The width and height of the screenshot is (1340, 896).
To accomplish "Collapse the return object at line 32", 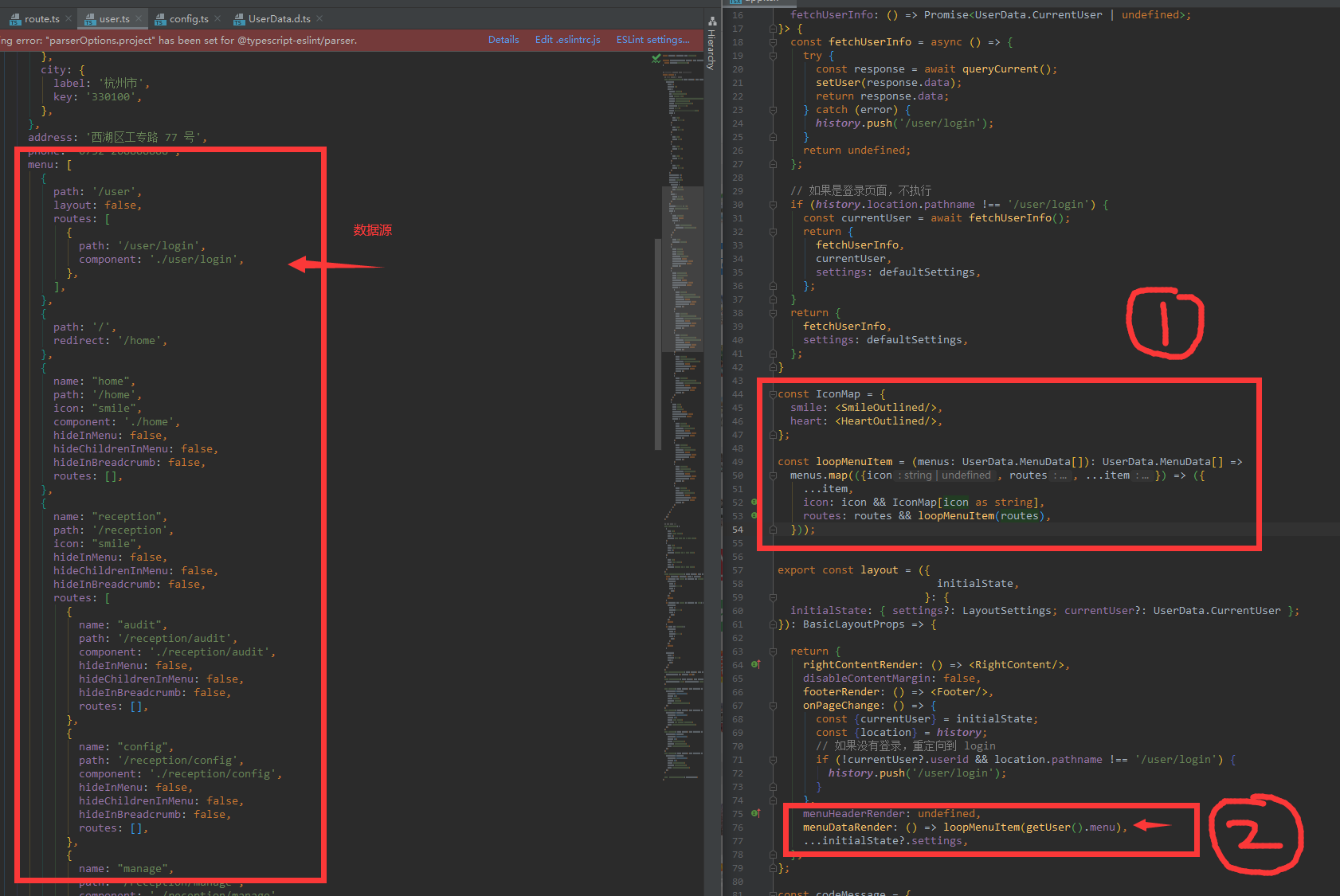I will click(x=773, y=232).
